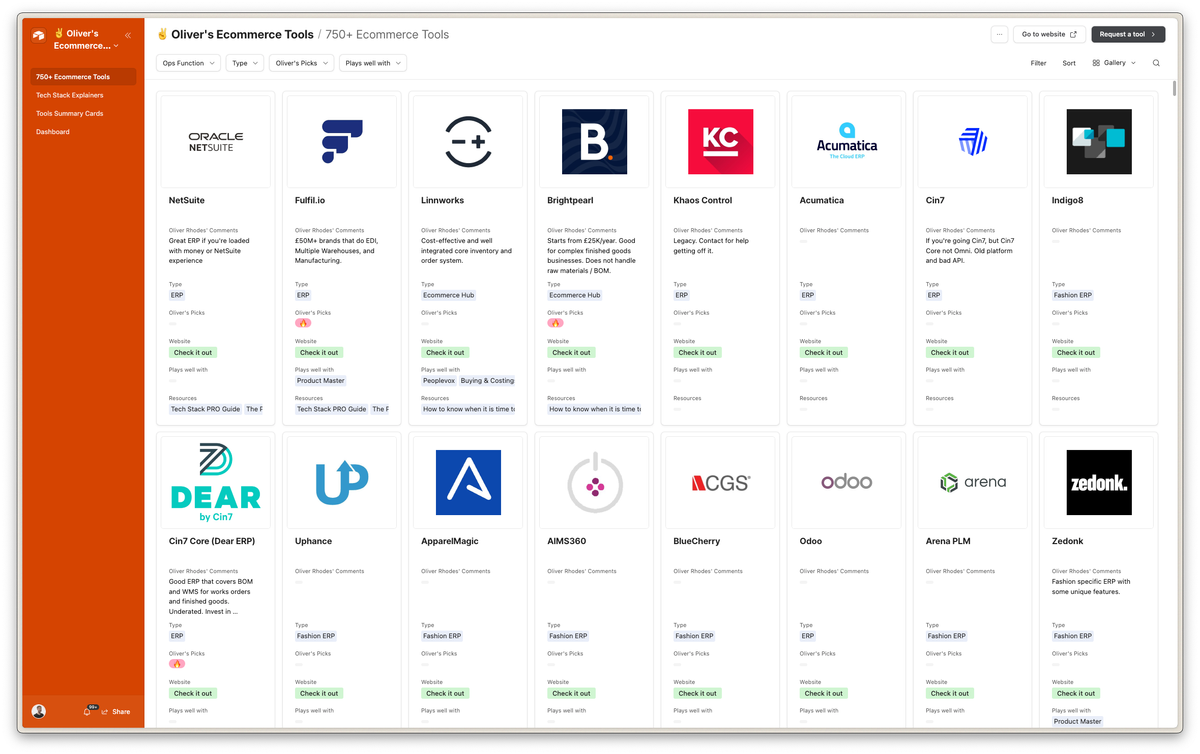Click the Sort button
Screen dimensions: 1200x754
tap(1069, 63)
